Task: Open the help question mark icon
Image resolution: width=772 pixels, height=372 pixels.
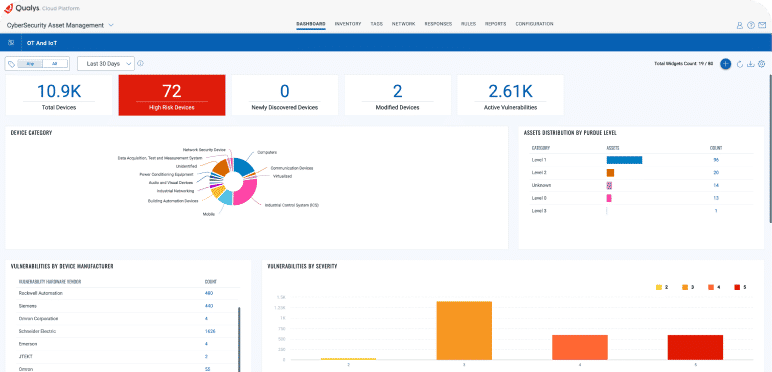Action: pyautogui.click(x=751, y=26)
